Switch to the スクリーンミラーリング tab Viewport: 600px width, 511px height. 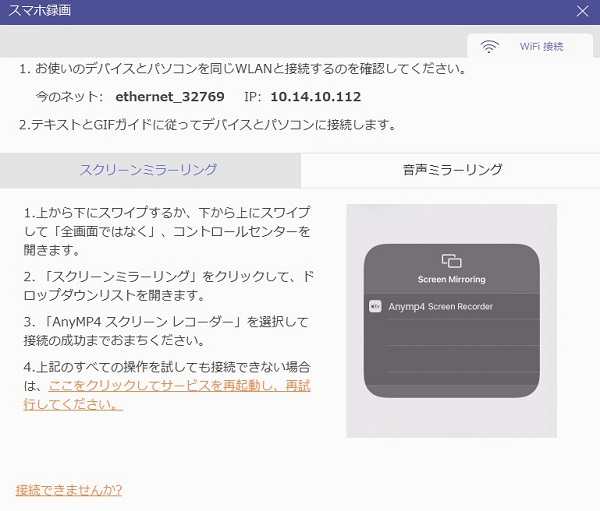pos(148,170)
